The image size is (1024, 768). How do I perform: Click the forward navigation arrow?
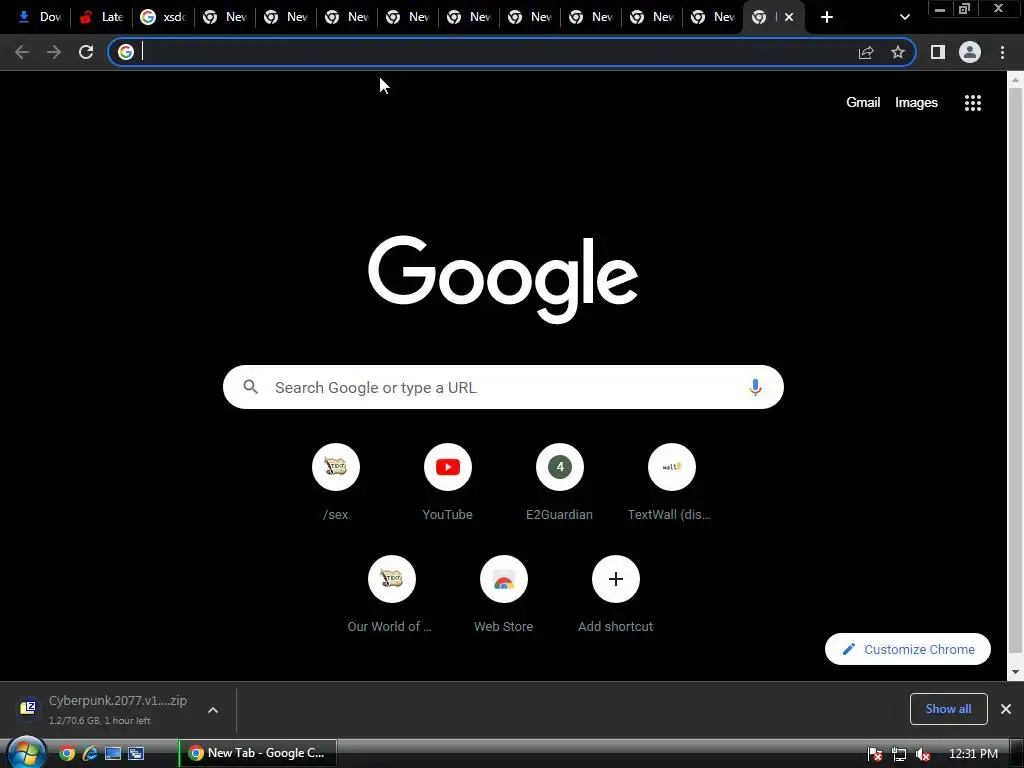tap(54, 52)
